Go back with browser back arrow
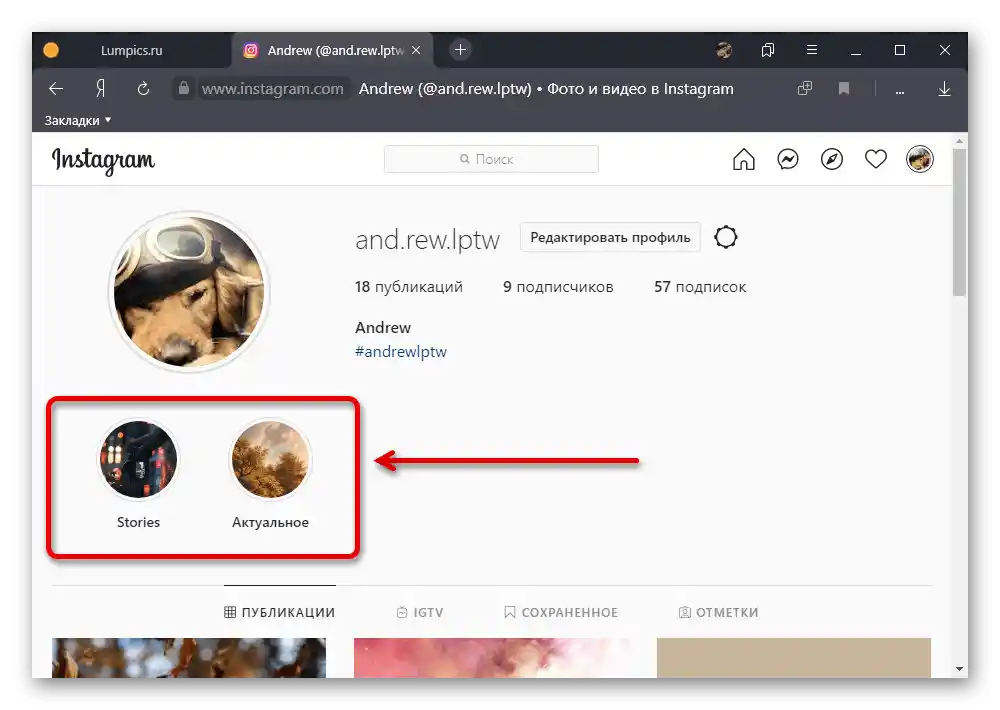Viewport: 1000px width, 710px height. coord(56,89)
